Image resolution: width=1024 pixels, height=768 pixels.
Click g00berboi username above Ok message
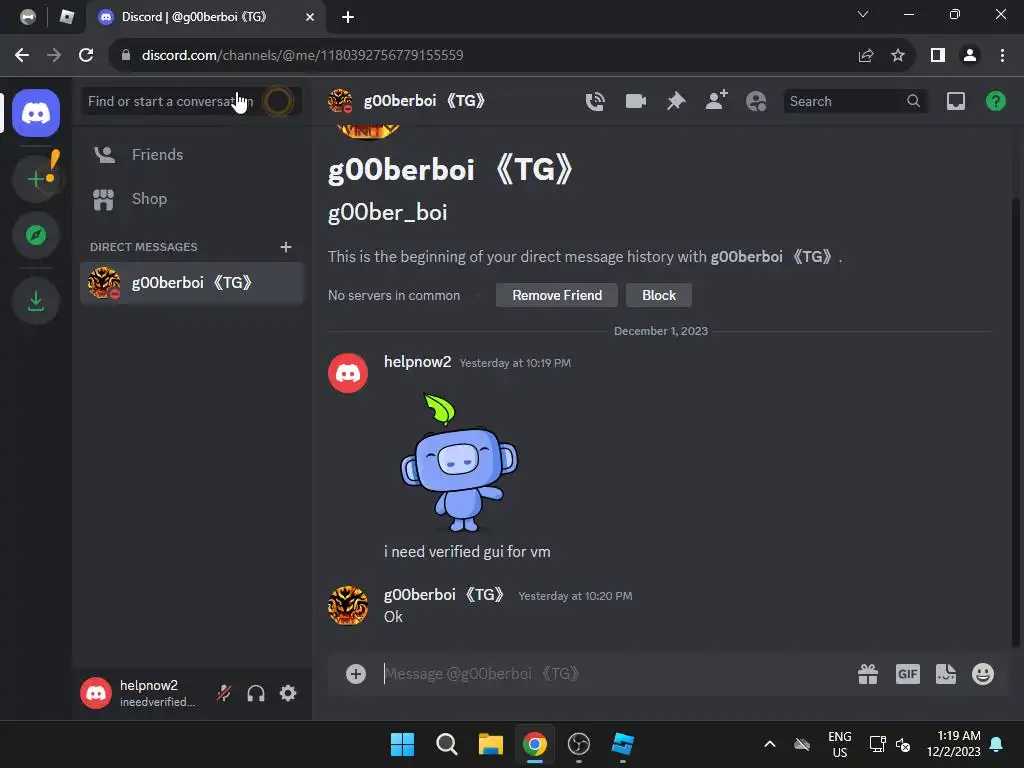tap(443, 595)
